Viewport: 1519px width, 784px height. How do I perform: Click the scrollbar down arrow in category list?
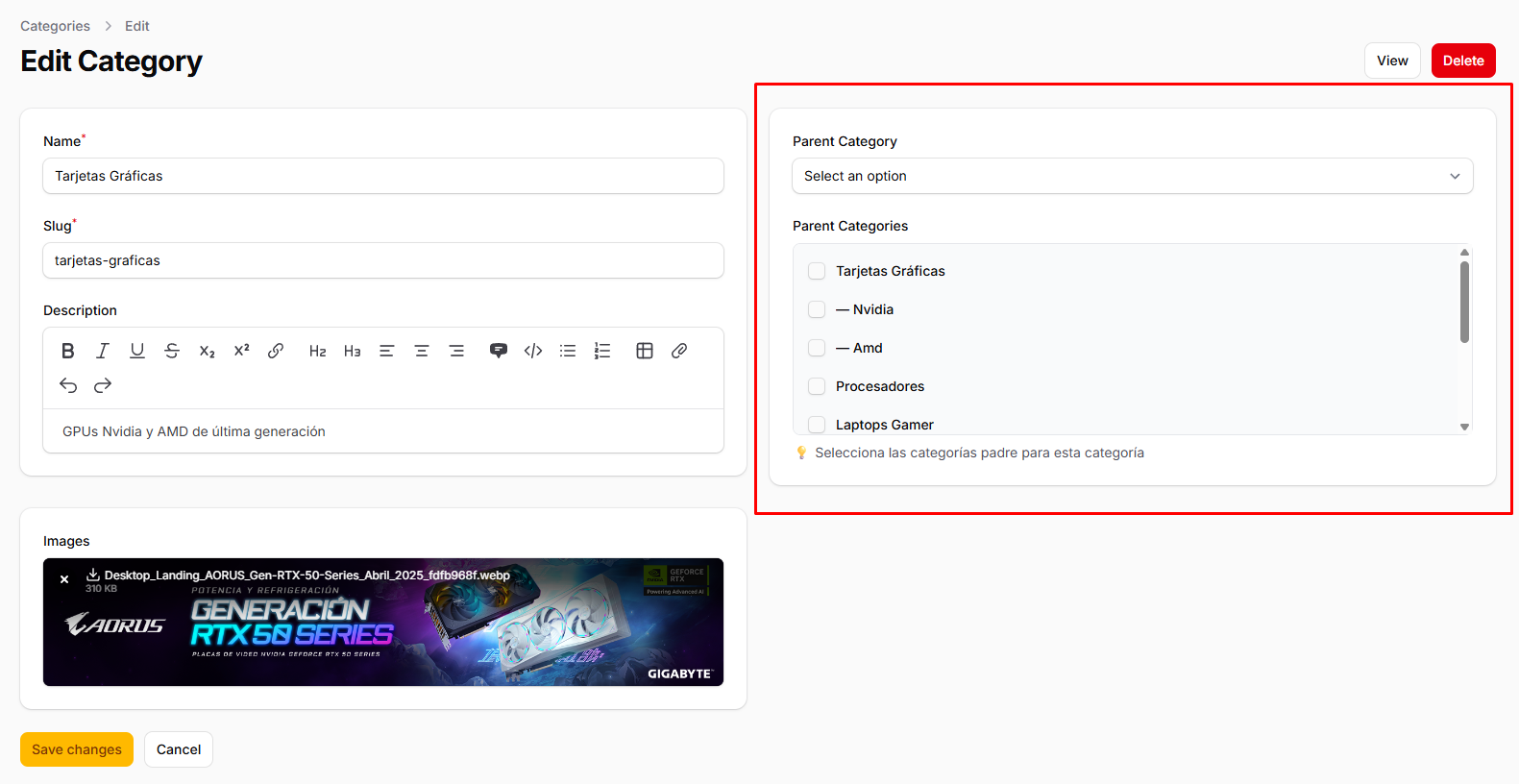click(x=1464, y=427)
